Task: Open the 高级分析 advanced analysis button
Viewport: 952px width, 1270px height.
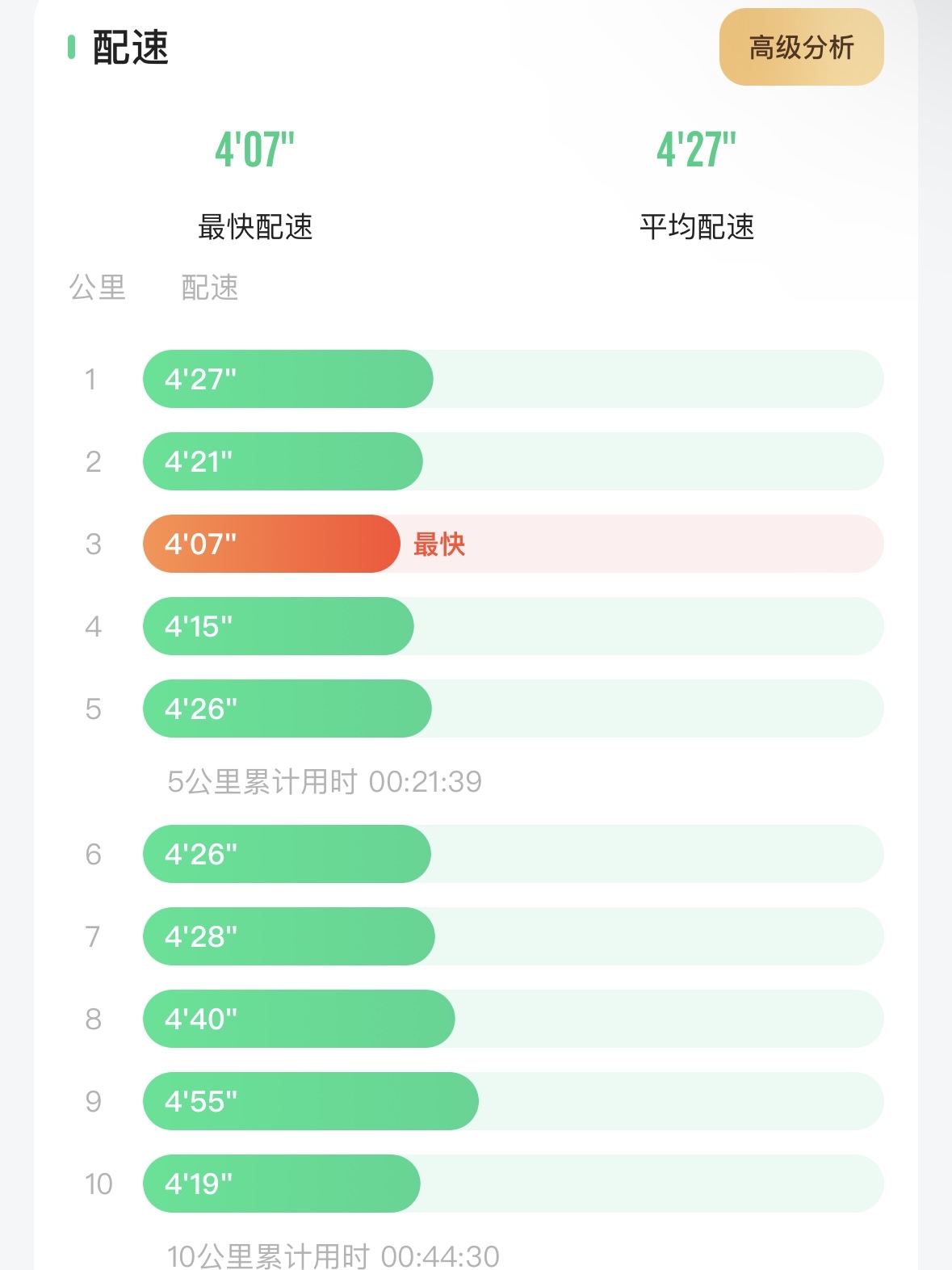Action: (x=801, y=47)
